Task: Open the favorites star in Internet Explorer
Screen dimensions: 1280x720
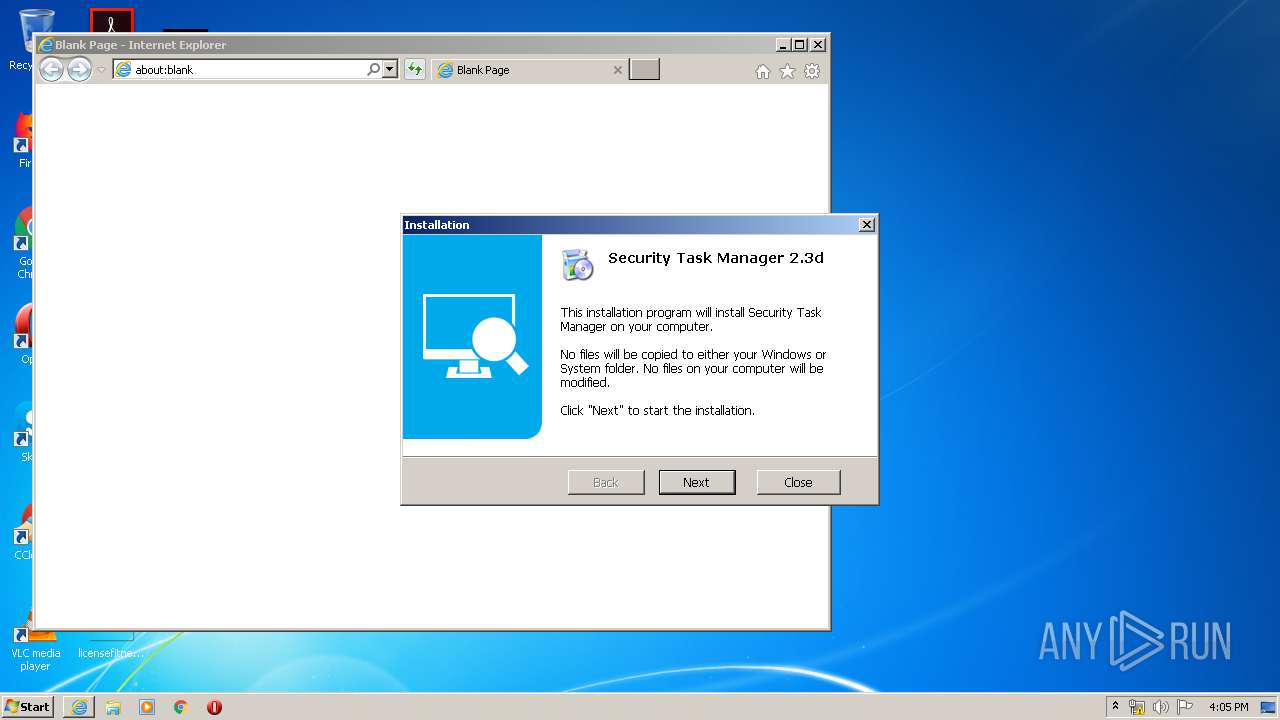Action: pos(787,71)
